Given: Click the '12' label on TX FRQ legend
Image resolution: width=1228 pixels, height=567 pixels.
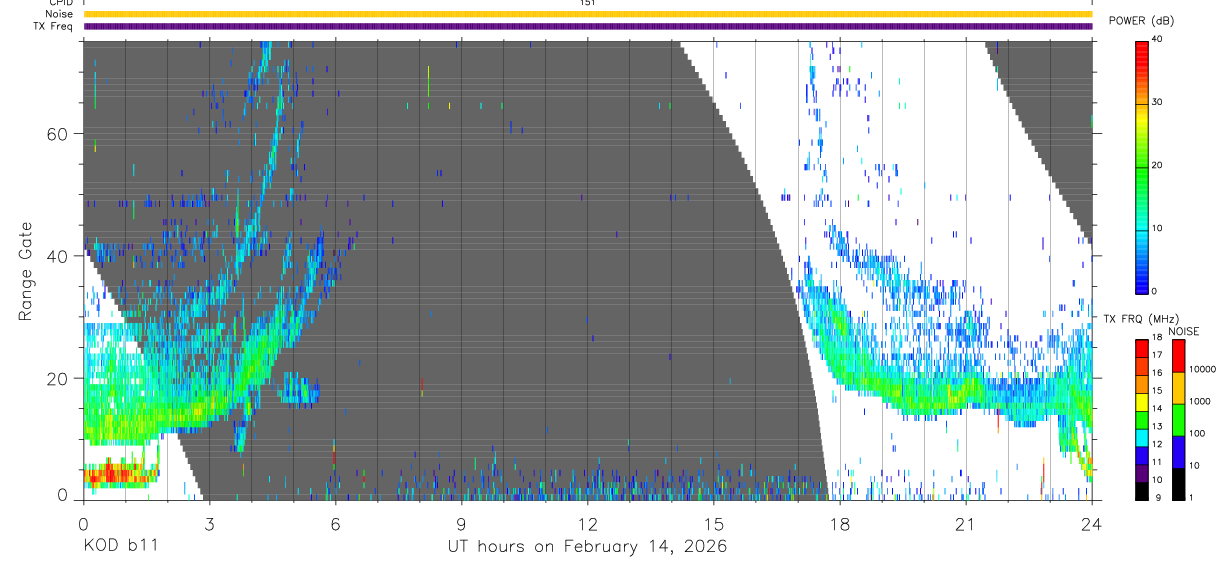Looking at the screenshot, I should pos(1158,444).
